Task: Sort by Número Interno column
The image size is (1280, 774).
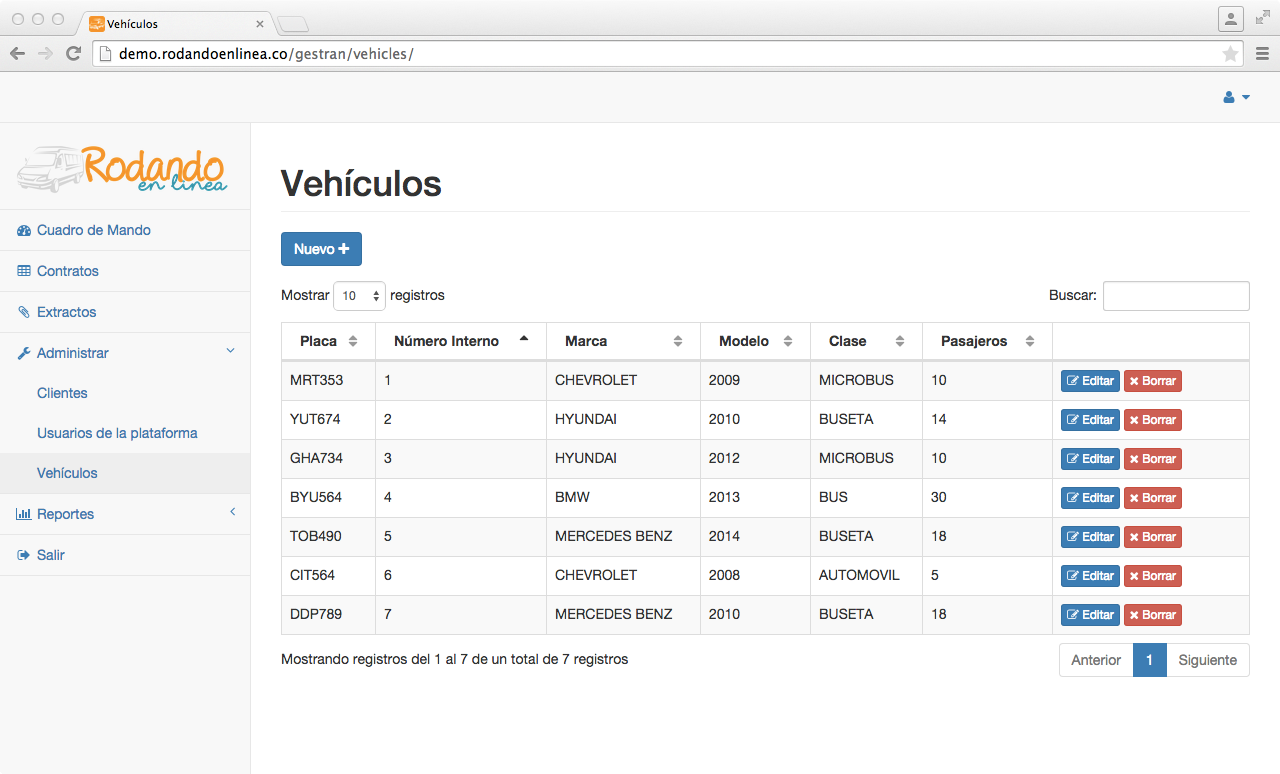Action: click(461, 341)
